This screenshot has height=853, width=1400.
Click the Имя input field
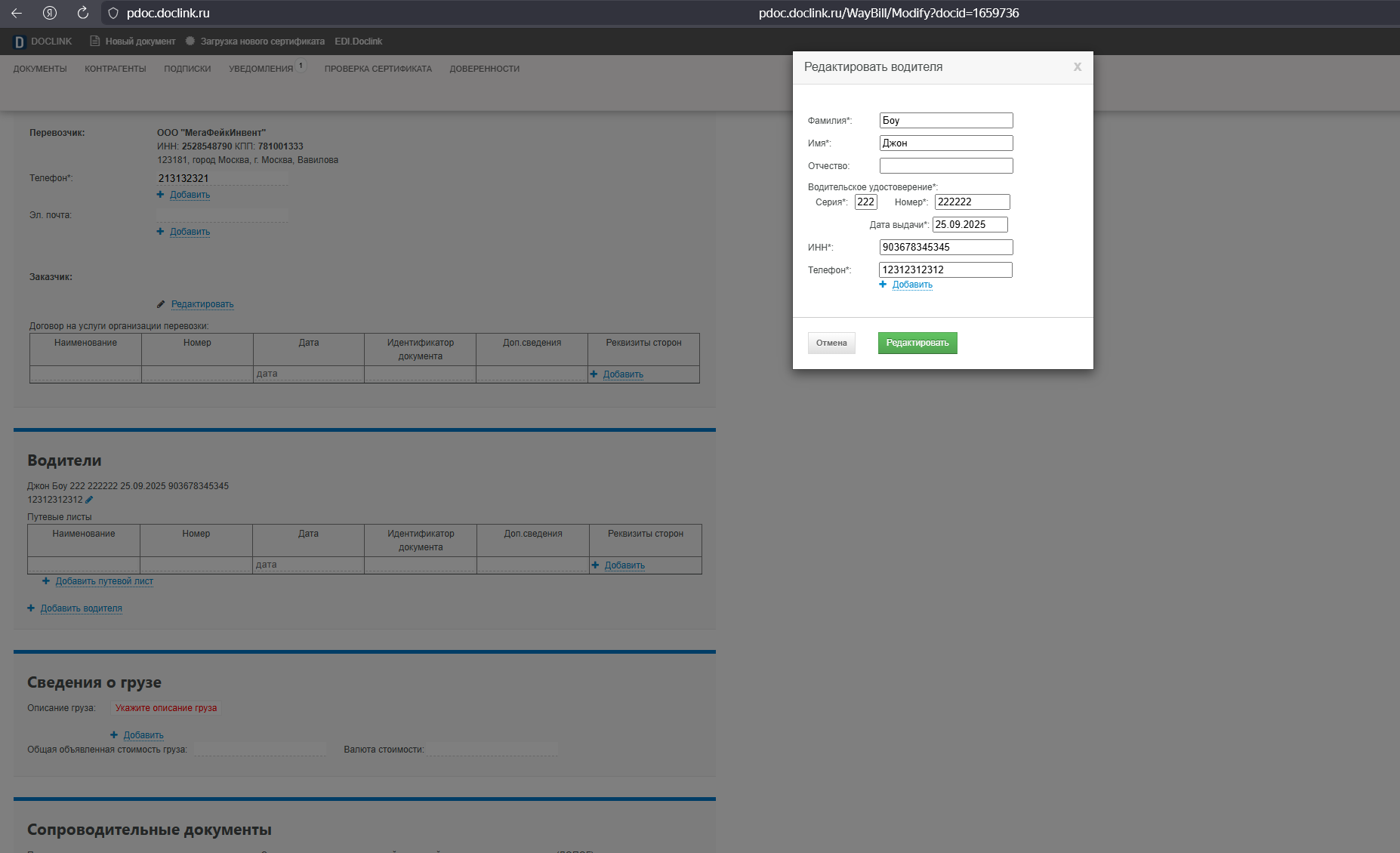pos(946,143)
